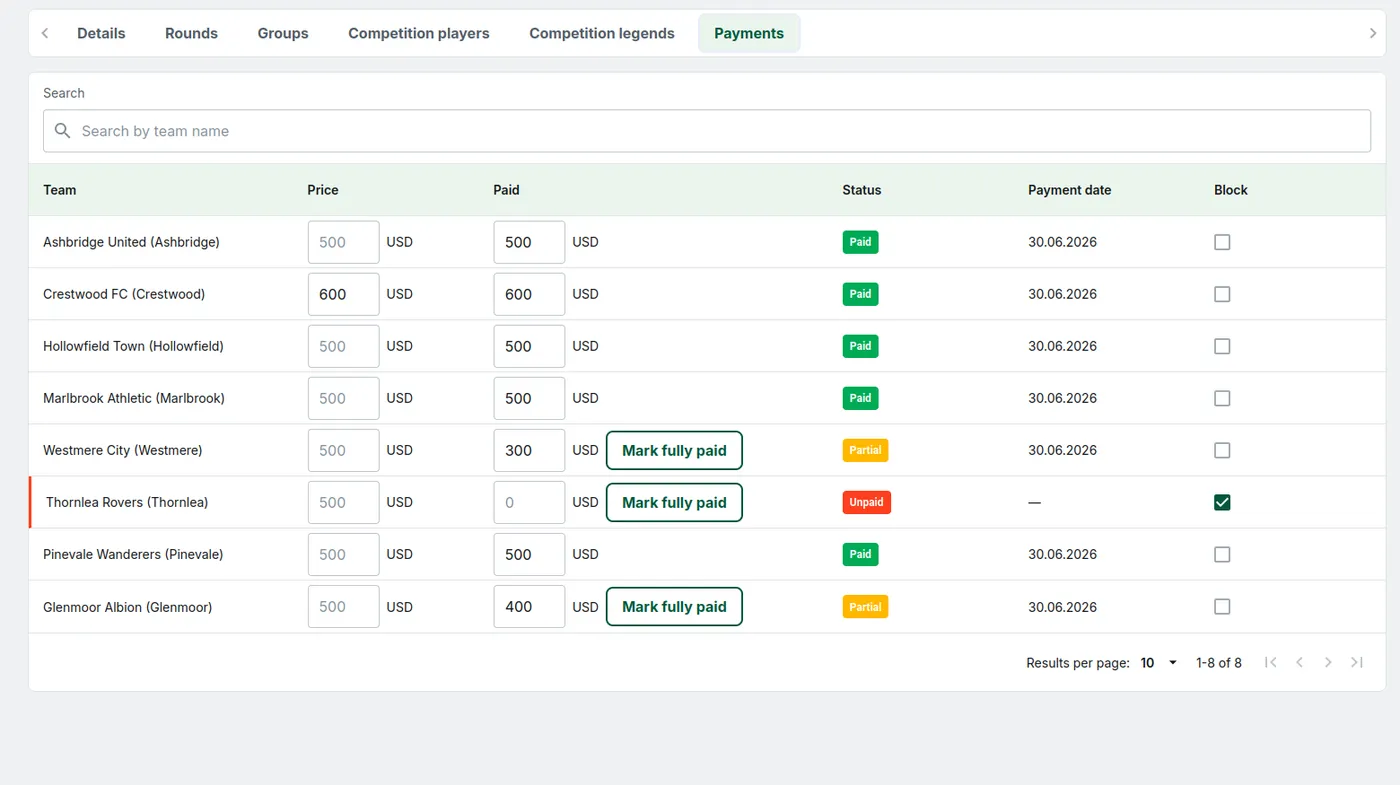1400x785 pixels.
Task: Mark Glenmoor Albion fully paid
Action: (674, 606)
